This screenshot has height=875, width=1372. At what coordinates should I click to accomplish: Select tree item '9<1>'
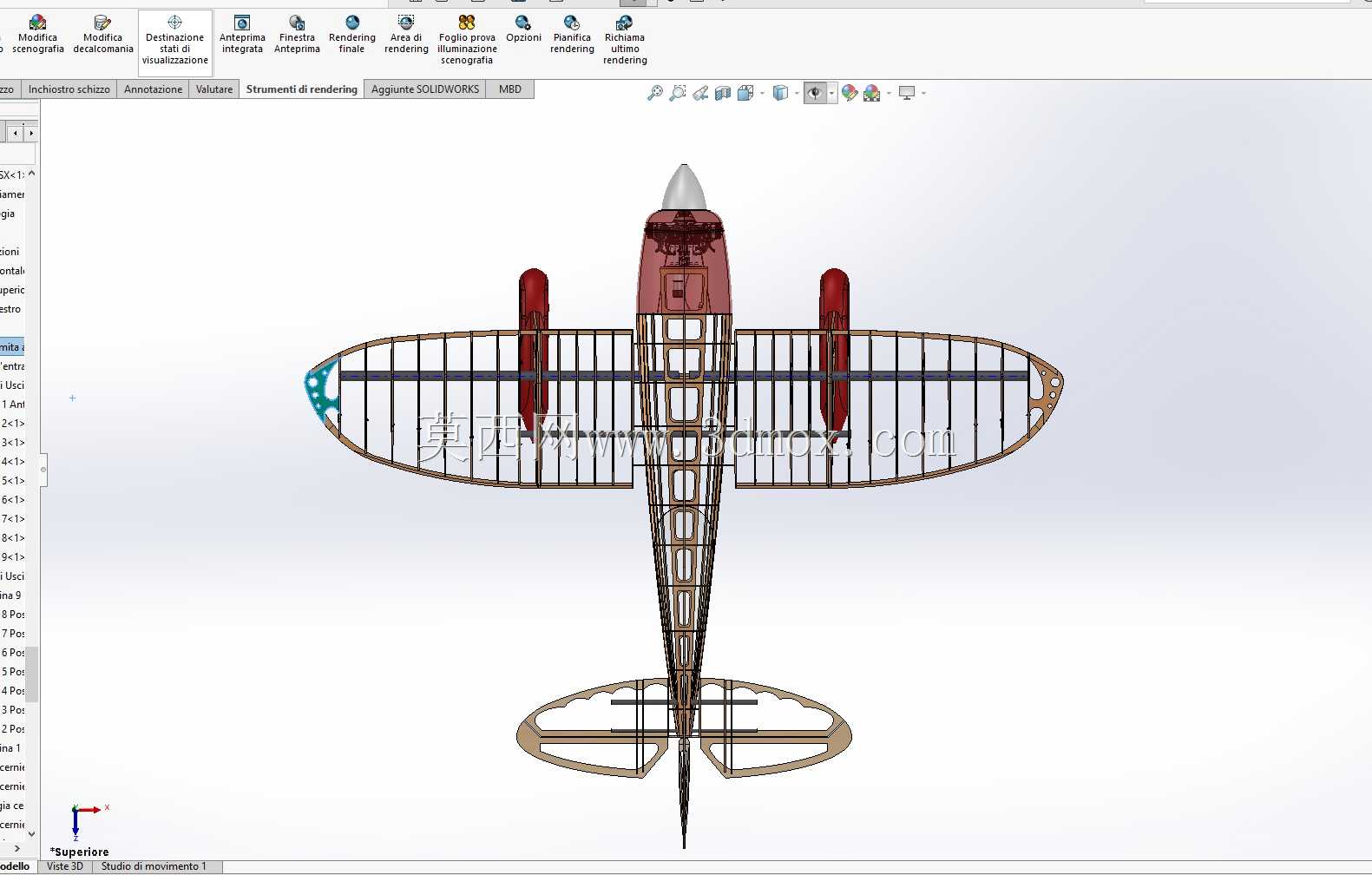(x=13, y=557)
